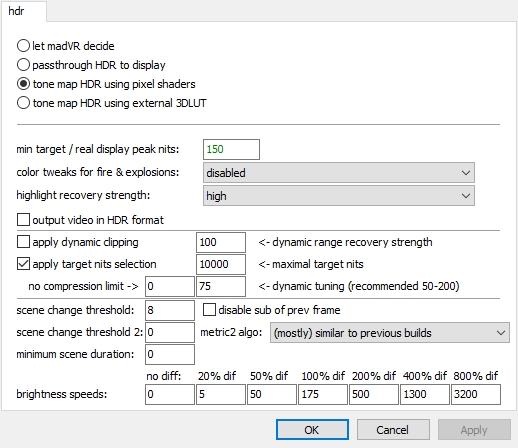The height and width of the screenshot is (448, 518).
Task: Click the 'brightness speeds:' label
Action: pos(62,394)
